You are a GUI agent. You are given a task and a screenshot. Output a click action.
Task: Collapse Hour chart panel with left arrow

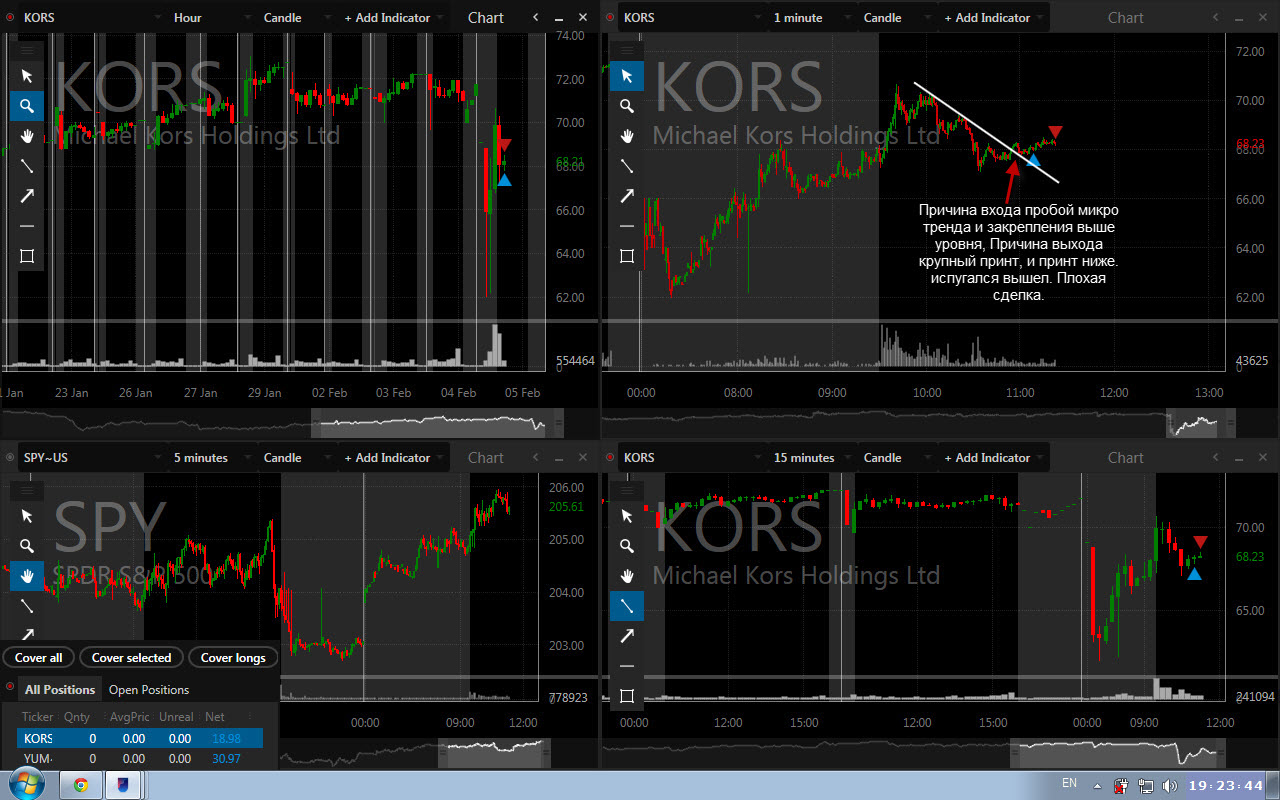click(535, 18)
